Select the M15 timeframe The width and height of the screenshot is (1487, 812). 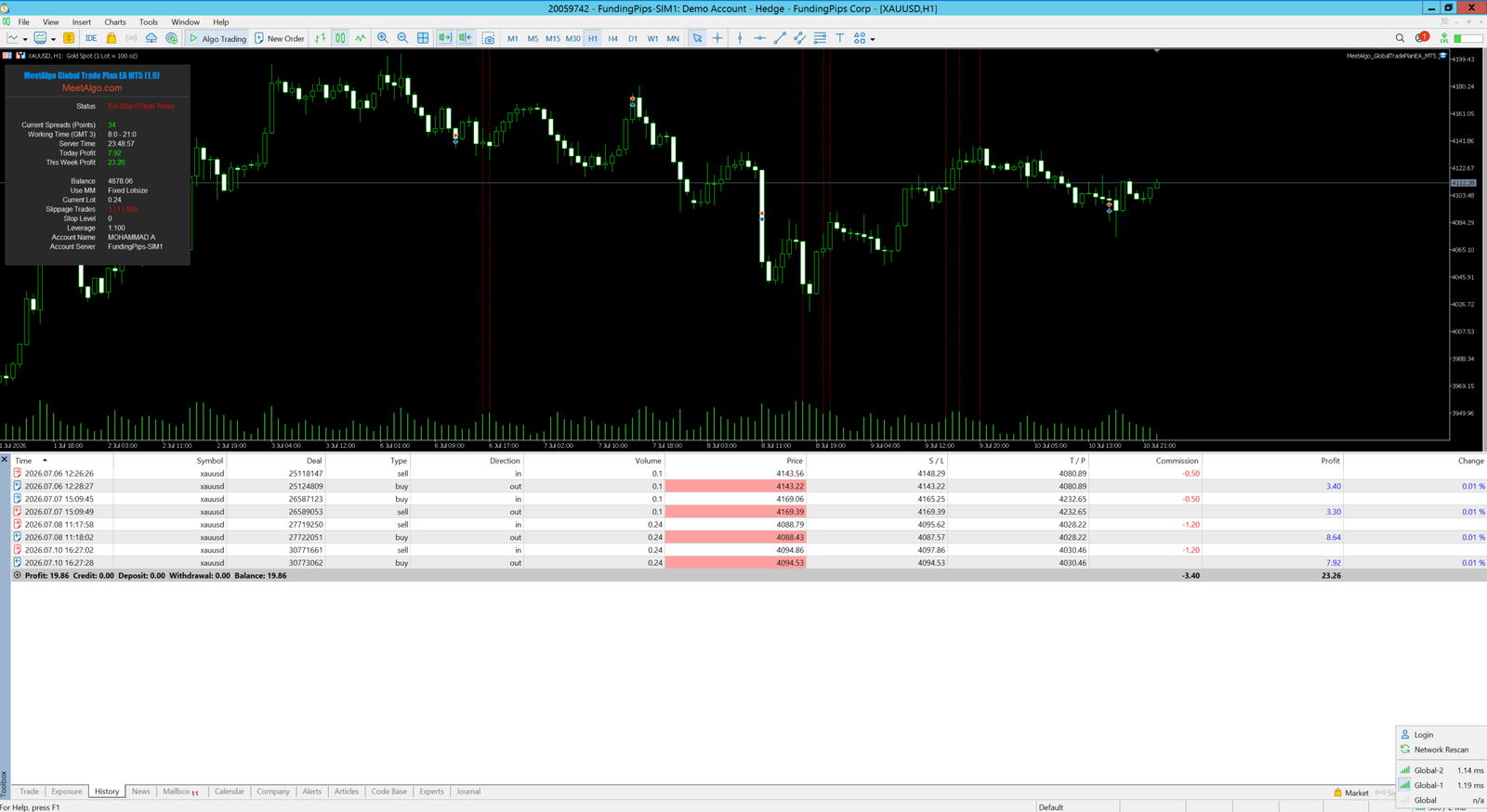pyautogui.click(x=553, y=38)
